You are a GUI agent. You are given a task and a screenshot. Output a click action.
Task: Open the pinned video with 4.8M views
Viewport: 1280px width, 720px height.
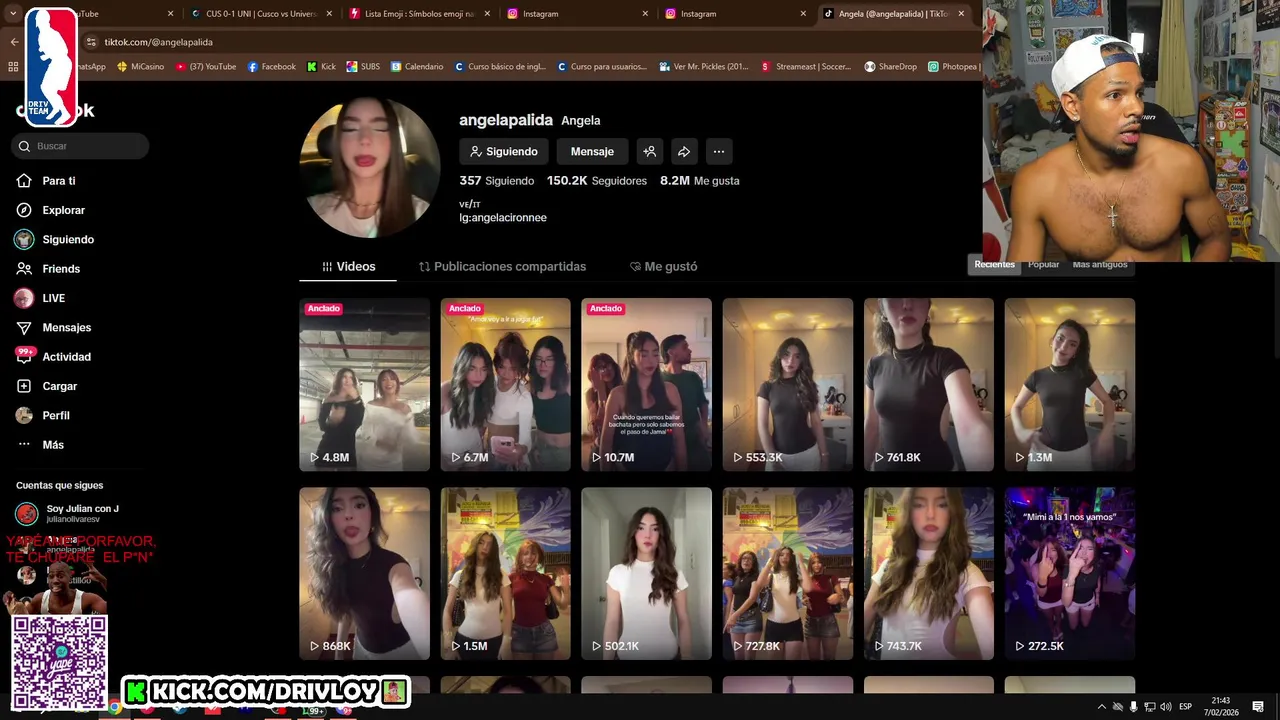coord(364,384)
